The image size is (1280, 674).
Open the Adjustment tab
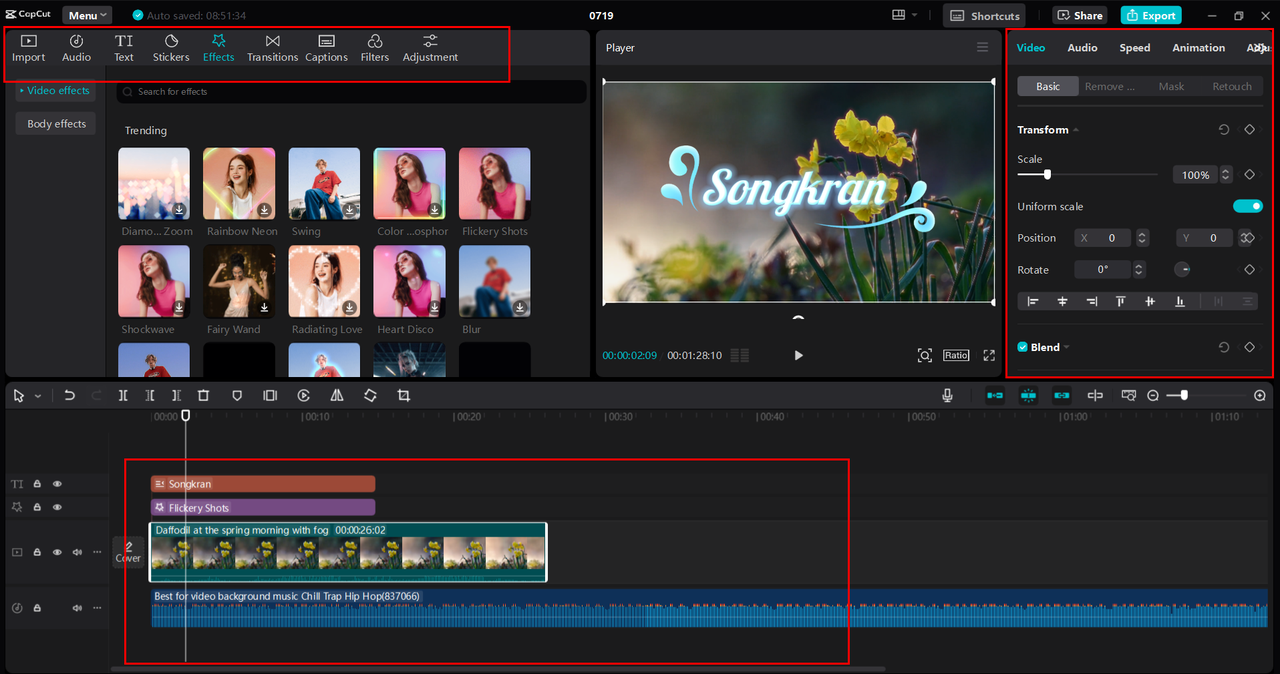click(430, 48)
